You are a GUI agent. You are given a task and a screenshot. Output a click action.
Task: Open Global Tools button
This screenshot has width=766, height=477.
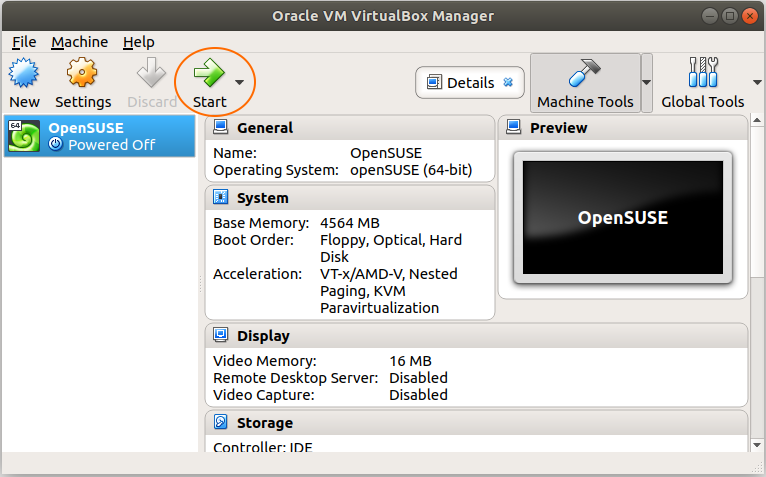tap(702, 83)
